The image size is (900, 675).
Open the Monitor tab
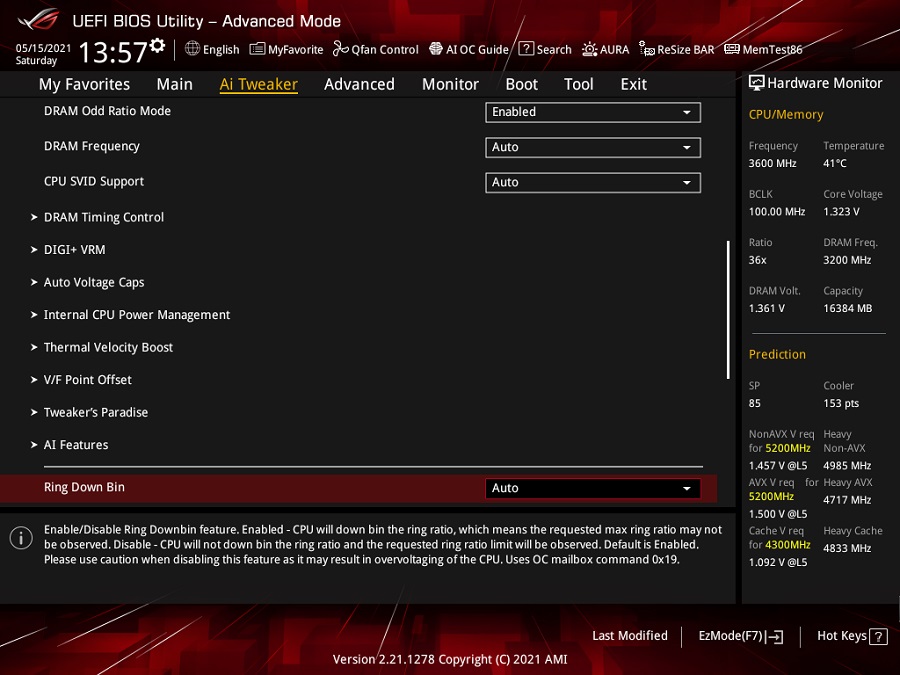(x=451, y=84)
